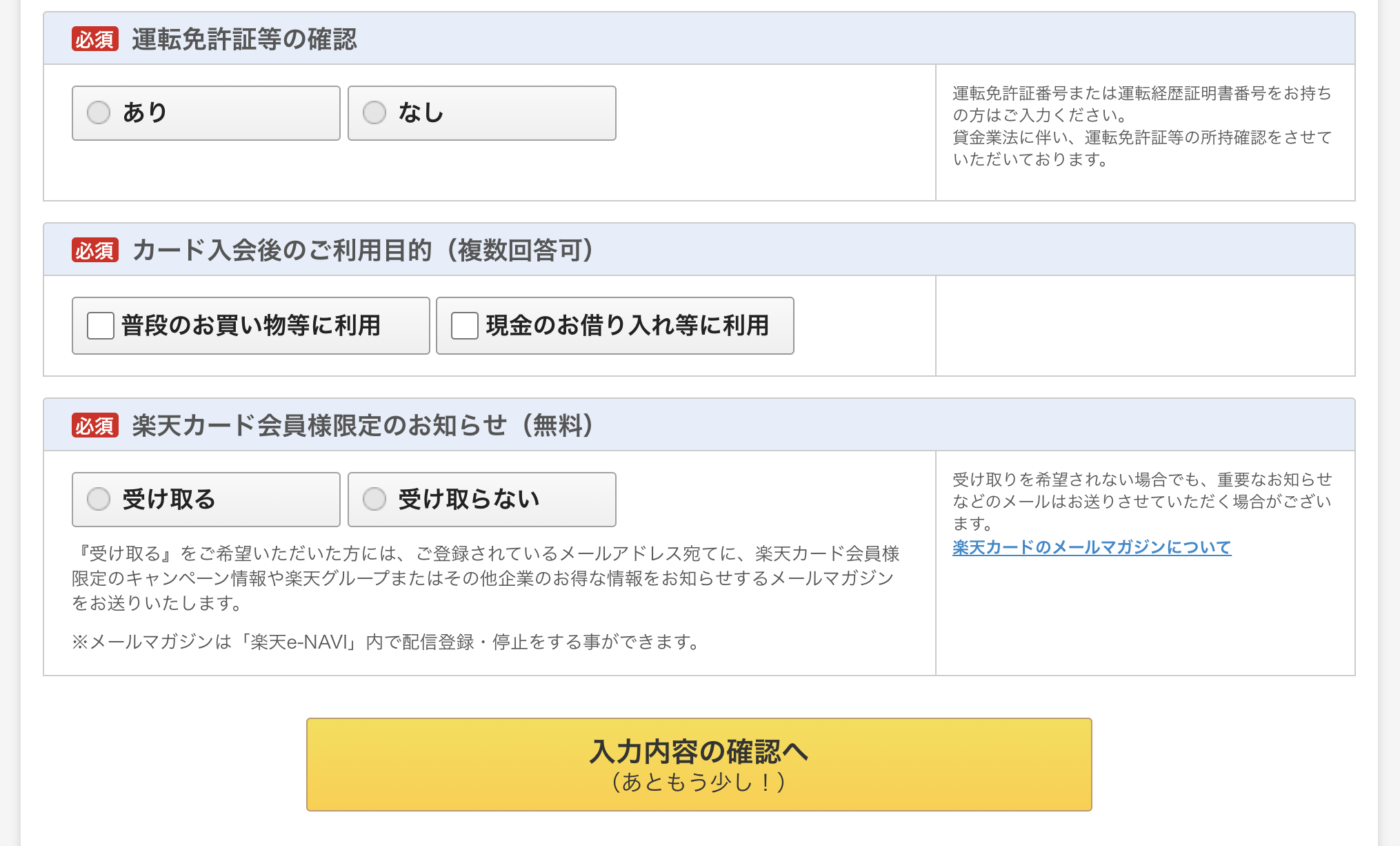Image resolution: width=1400 pixels, height=846 pixels.
Task: Click 必須 badge beside 運転免許証等の確認
Action: (94, 39)
